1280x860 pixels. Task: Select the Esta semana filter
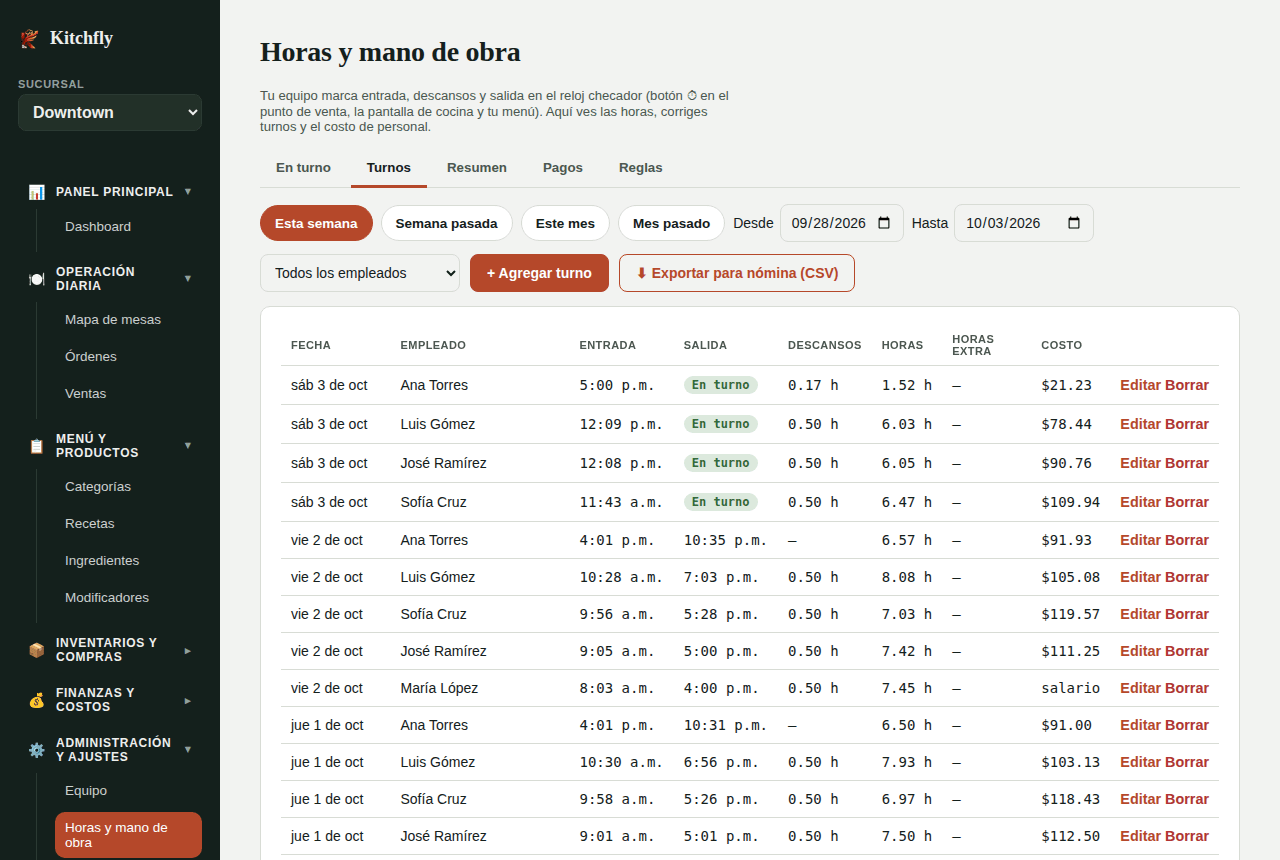316,223
